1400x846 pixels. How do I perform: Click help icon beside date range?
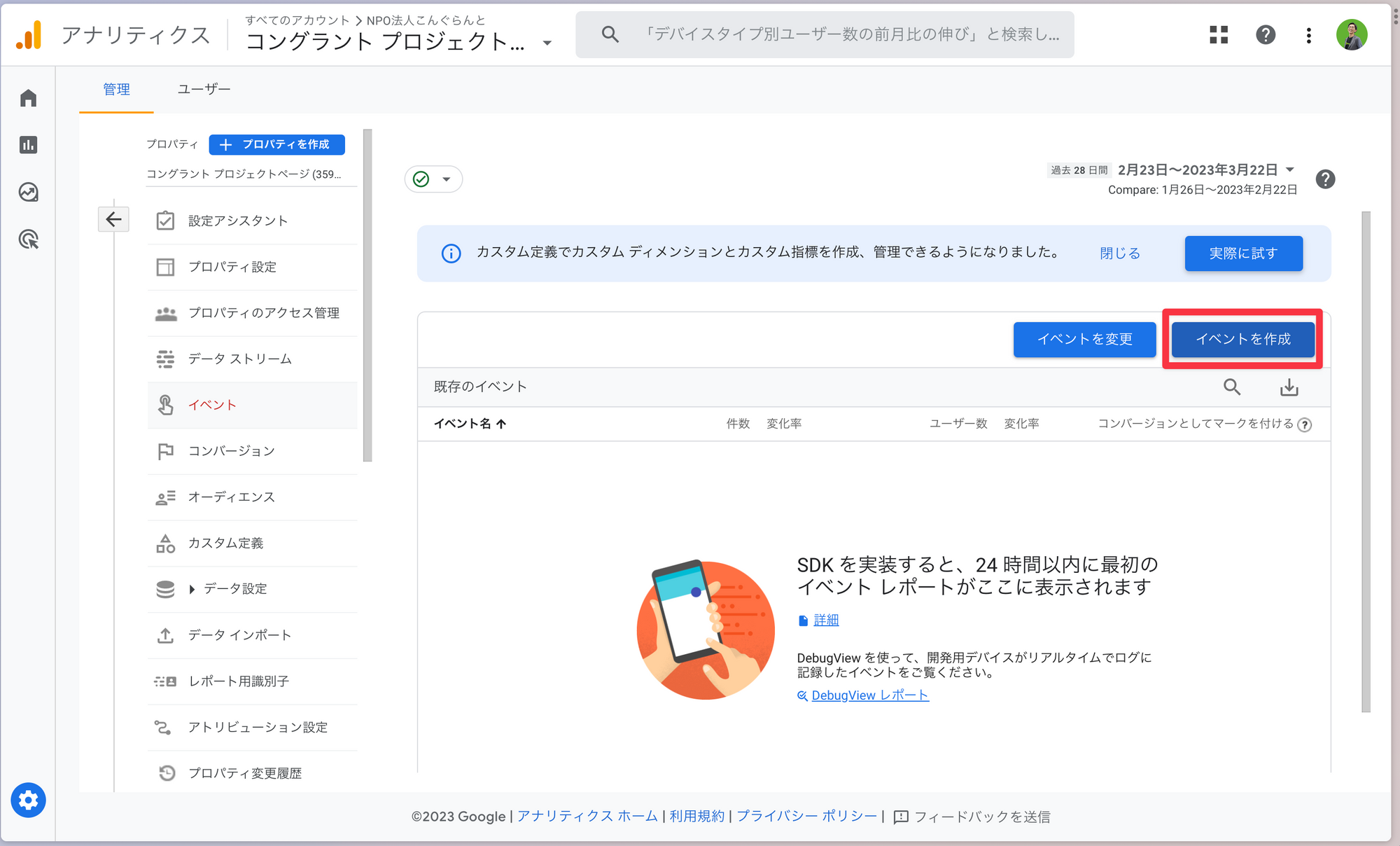pyautogui.click(x=1325, y=179)
